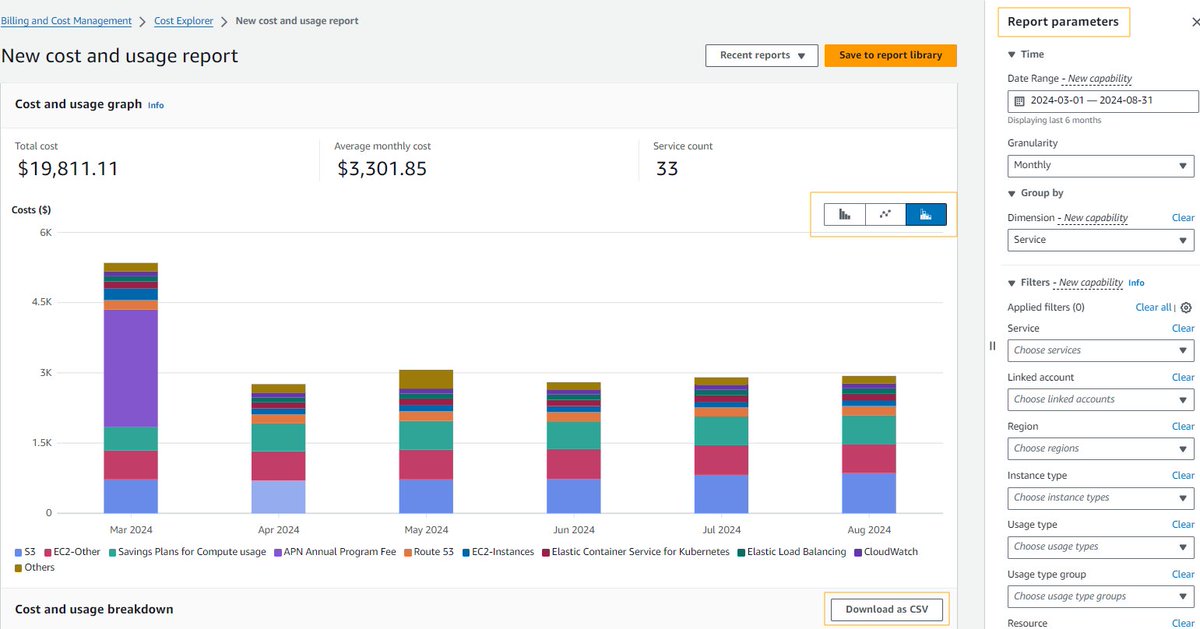Click Save to report library
Viewport: 1200px width, 629px height.
coord(890,55)
